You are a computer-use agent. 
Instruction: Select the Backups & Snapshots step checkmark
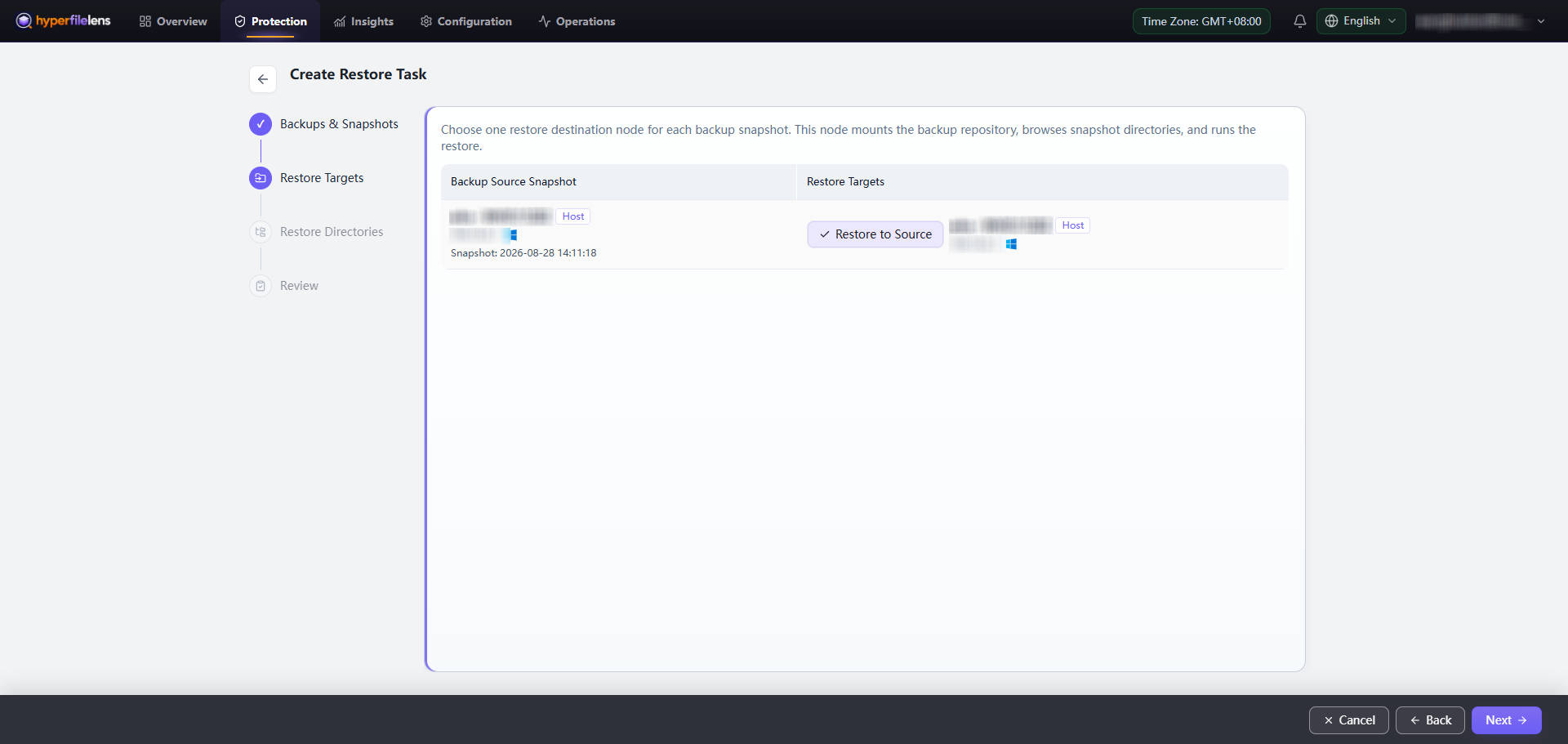261,124
